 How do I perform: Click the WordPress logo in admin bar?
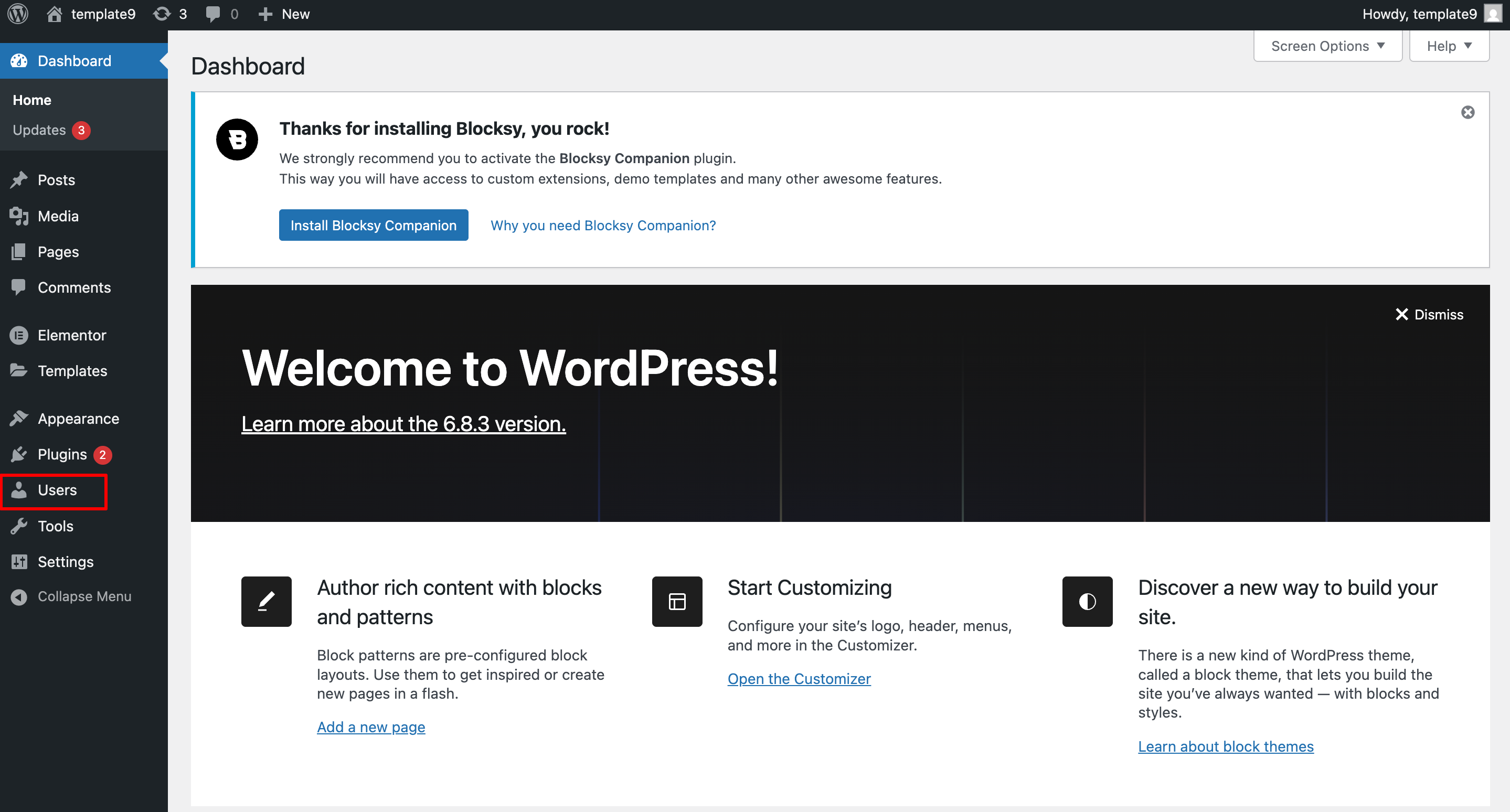pyautogui.click(x=18, y=14)
